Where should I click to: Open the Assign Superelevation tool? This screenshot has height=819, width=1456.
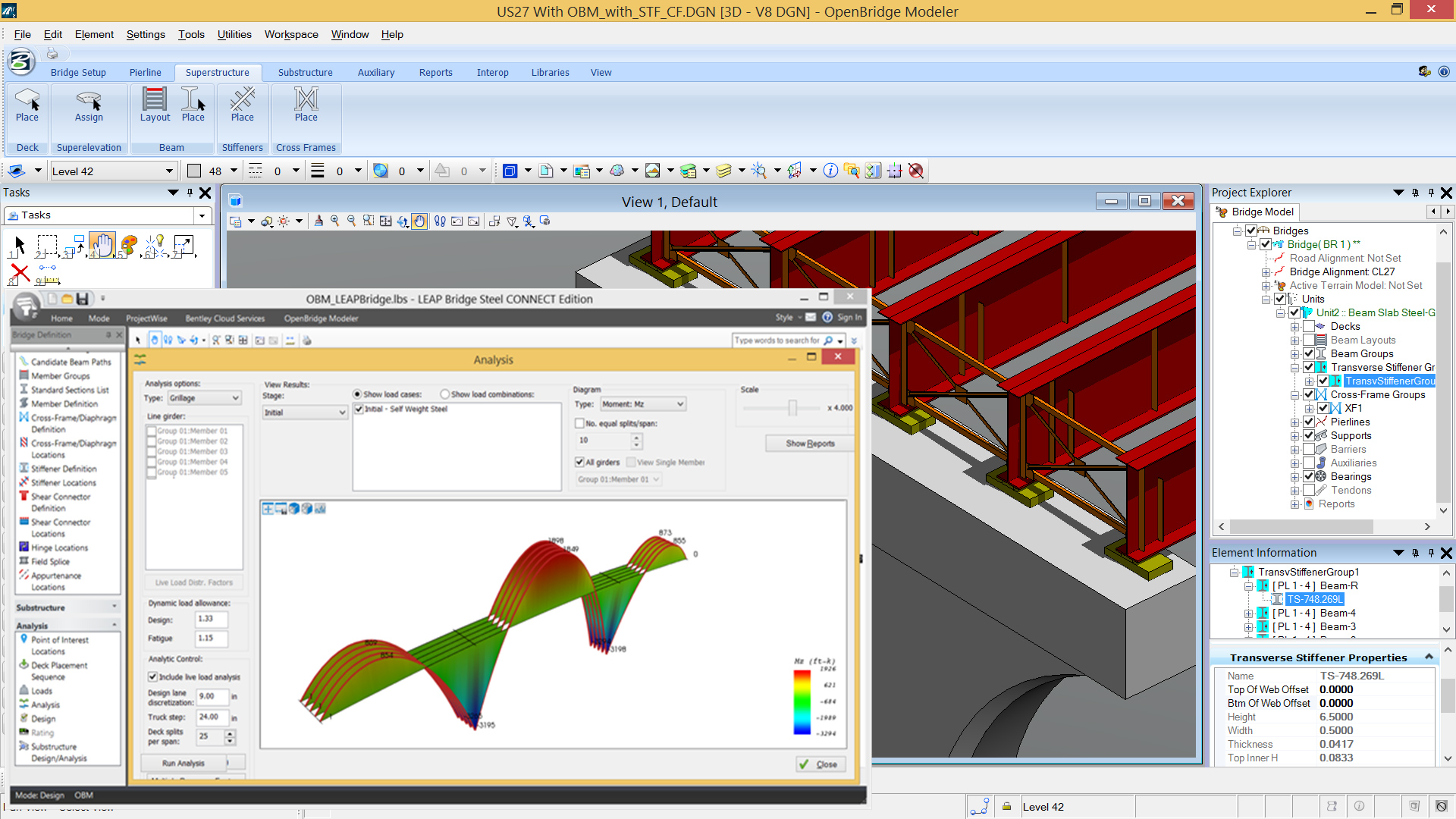(89, 105)
